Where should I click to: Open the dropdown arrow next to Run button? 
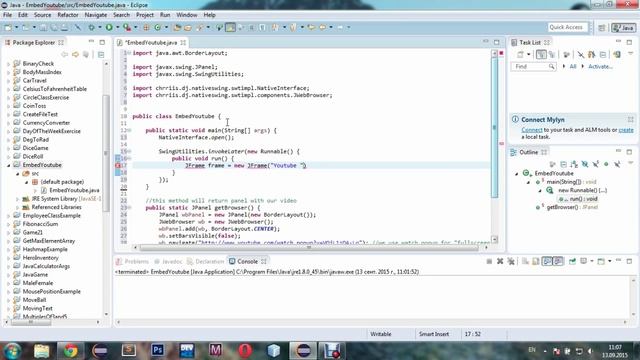117,27
